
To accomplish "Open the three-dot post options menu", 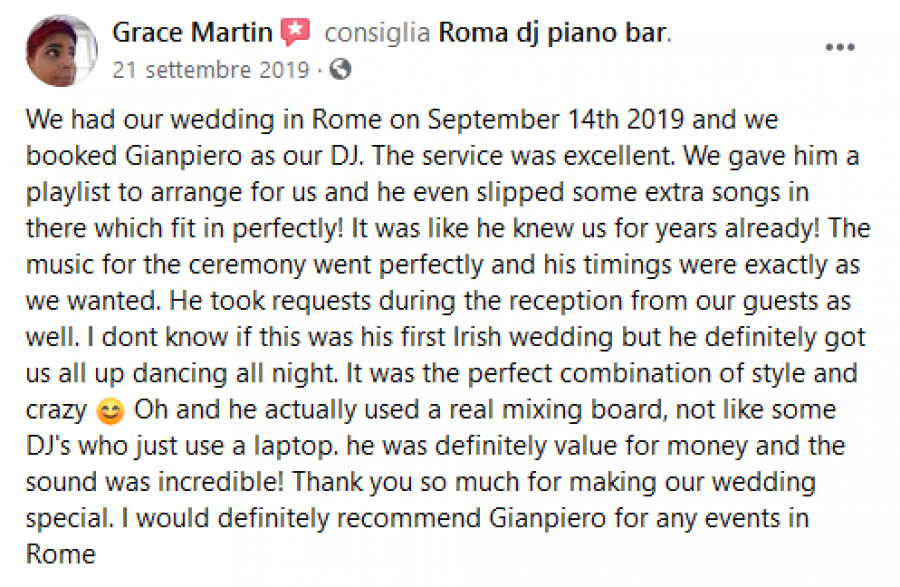I will tap(838, 49).
